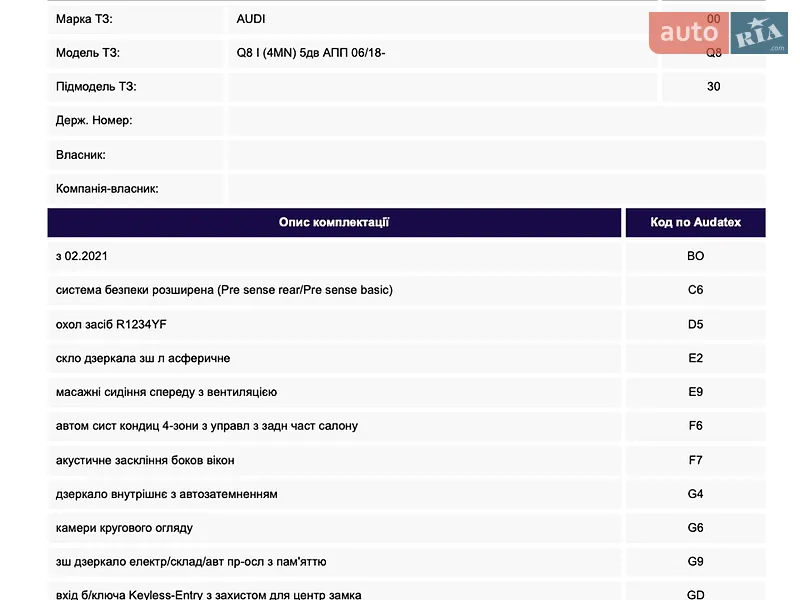Select Audatex code 'G9'
The image size is (800, 600).
(695, 562)
